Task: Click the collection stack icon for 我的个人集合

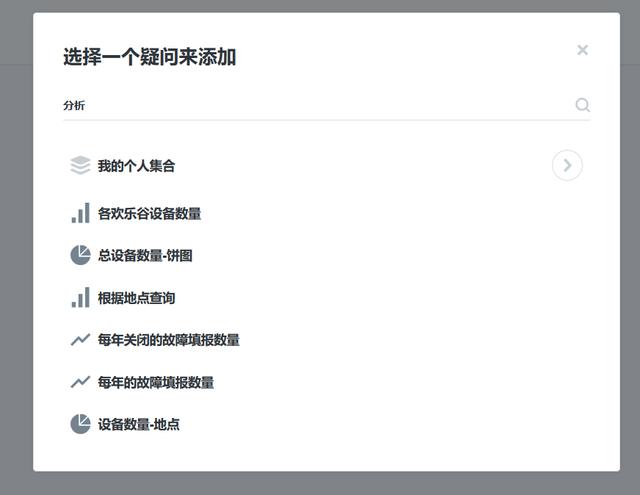Action: pyautogui.click(x=80, y=165)
